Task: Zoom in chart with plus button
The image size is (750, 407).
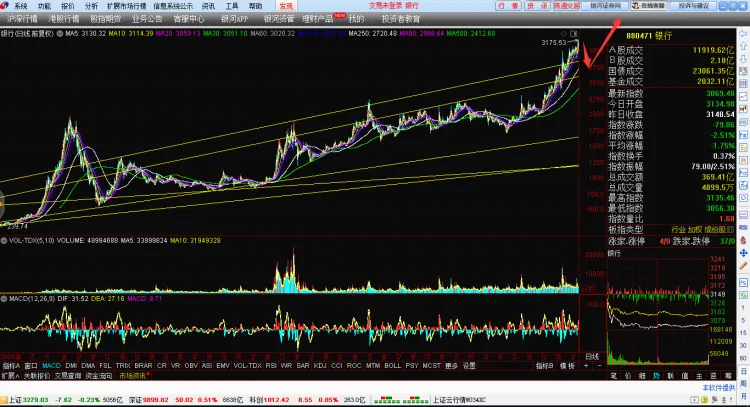Action: click(x=586, y=365)
